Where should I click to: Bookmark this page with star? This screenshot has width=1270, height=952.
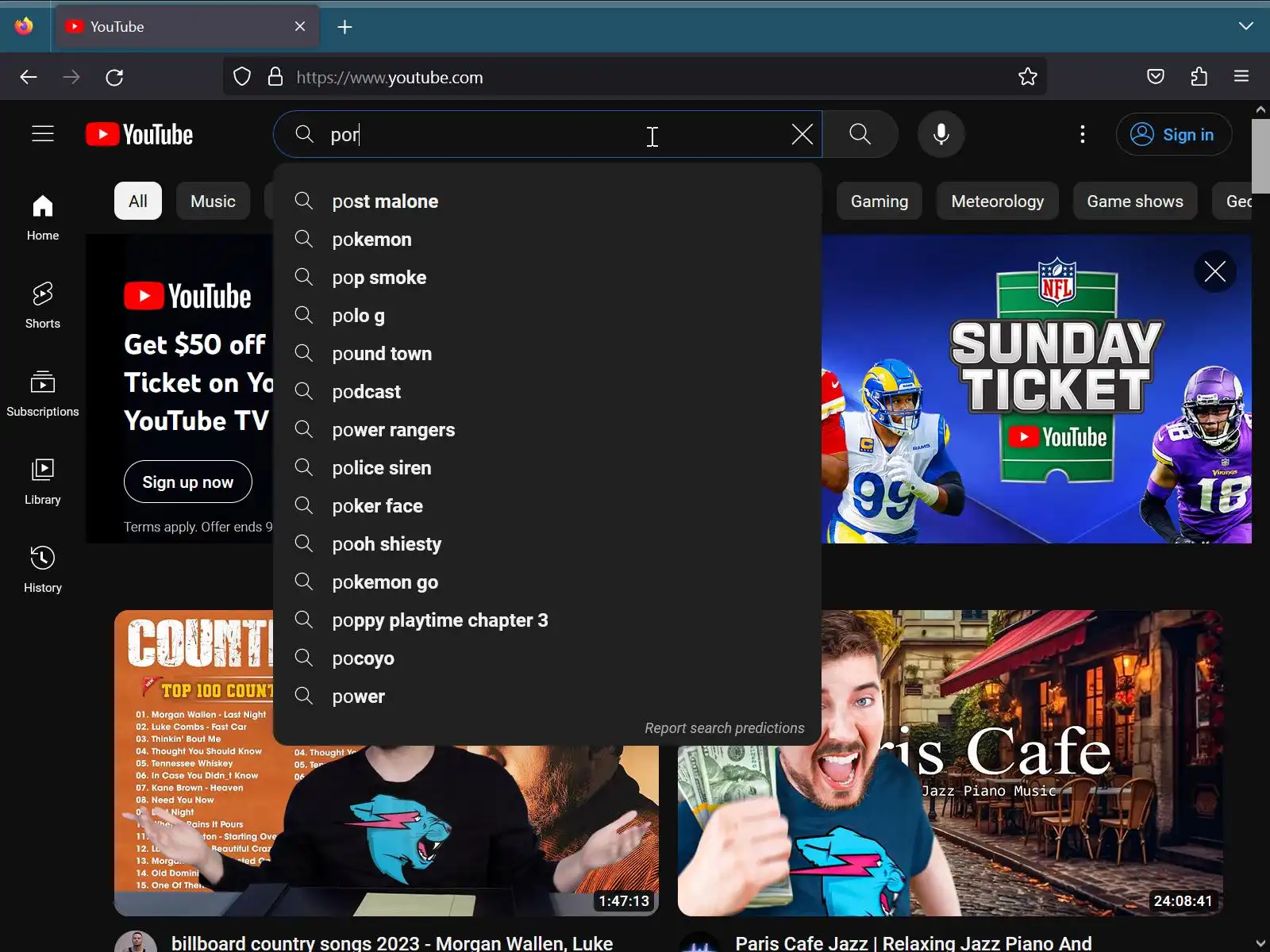click(x=1028, y=77)
